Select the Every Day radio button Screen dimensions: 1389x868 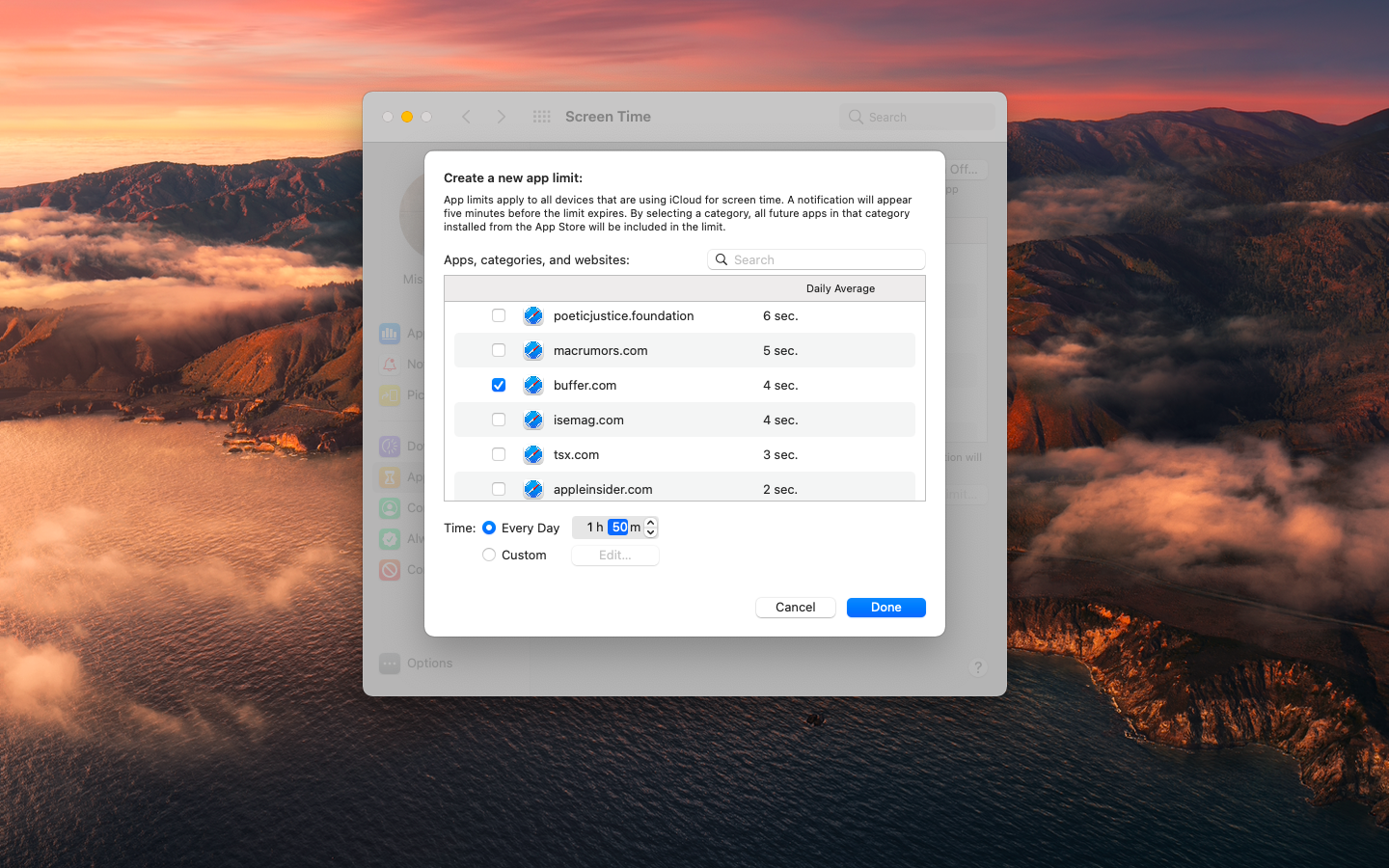(489, 528)
